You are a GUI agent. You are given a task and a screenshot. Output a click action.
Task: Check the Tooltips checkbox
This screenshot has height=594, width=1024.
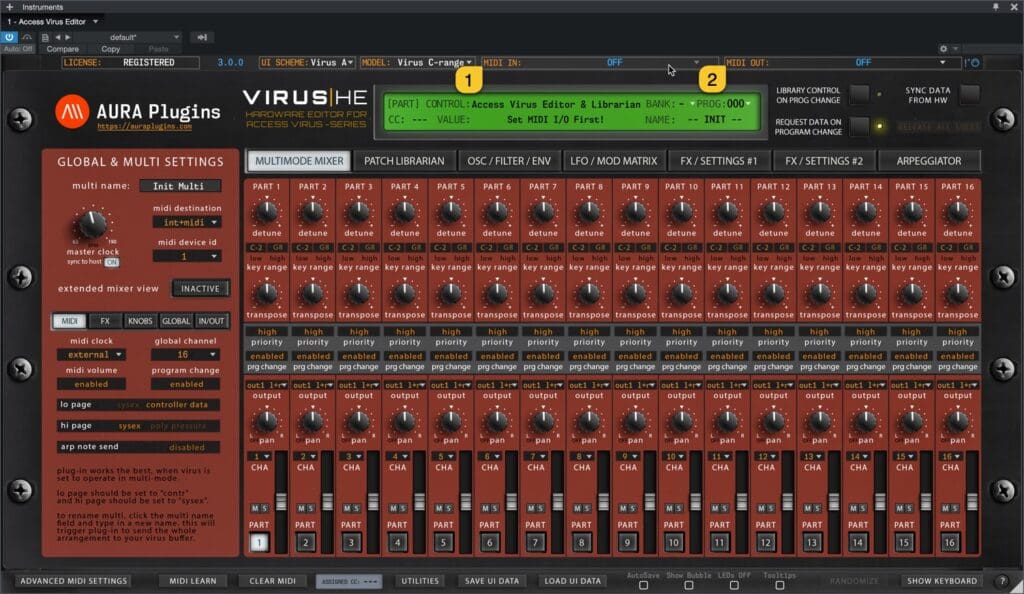click(x=779, y=586)
